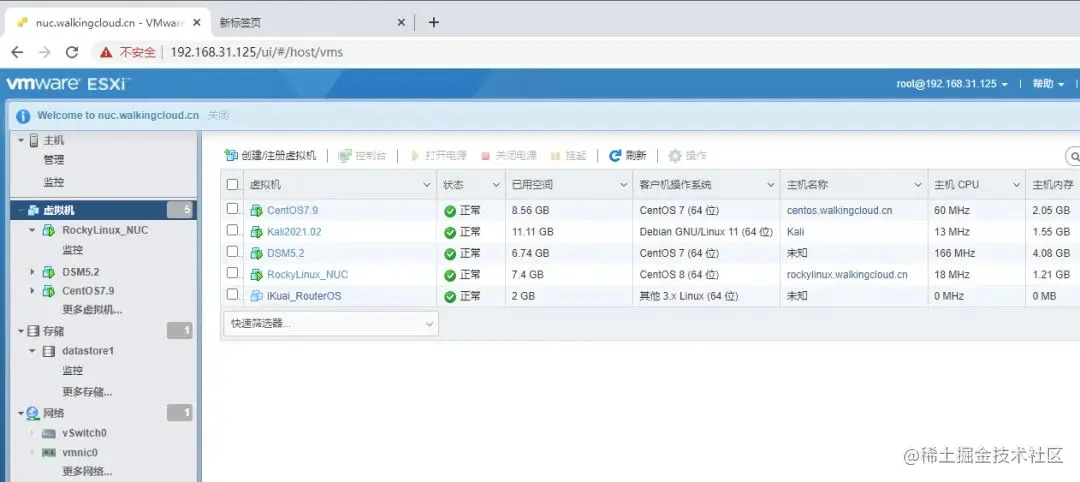Image resolution: width=1080 pixels, height=482 pixels.
Task: Click the info icon beside Welcome message
Action: [x=23, y=116]
